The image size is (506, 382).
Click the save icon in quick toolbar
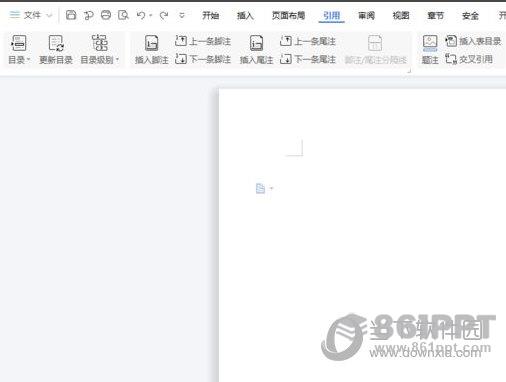click(71, 15)
